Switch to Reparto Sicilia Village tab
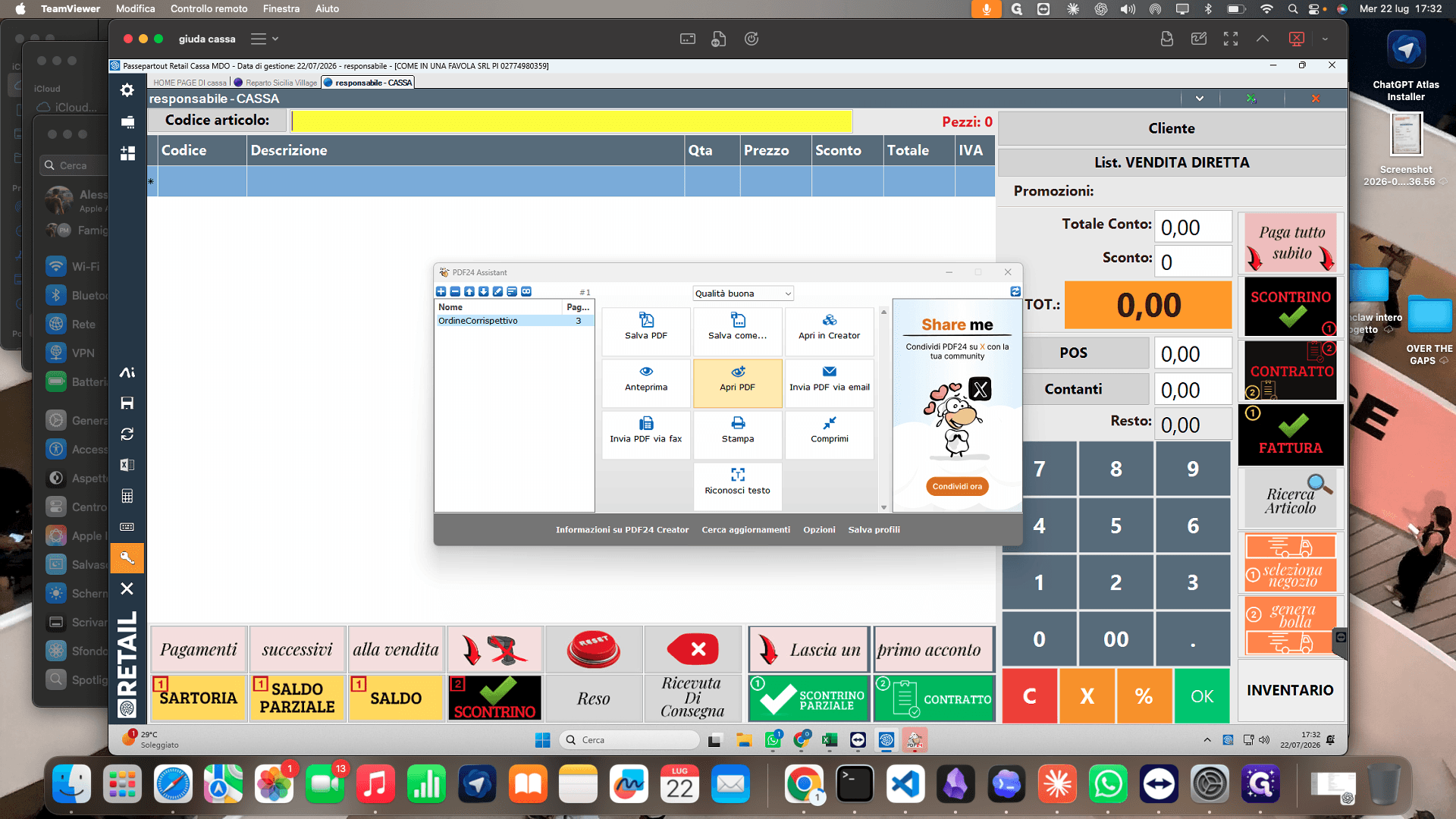This screenshot has width=1456, height=819. click(x=276, y=83)
